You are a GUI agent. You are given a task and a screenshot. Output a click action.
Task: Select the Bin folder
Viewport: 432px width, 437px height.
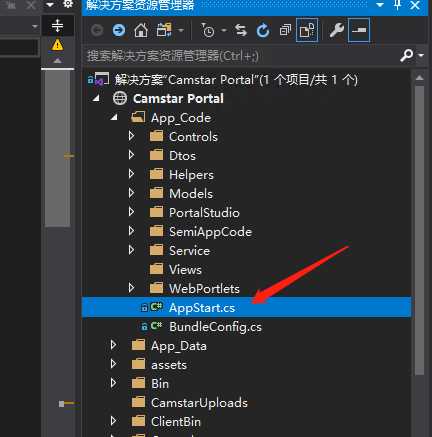pos(160,384)
